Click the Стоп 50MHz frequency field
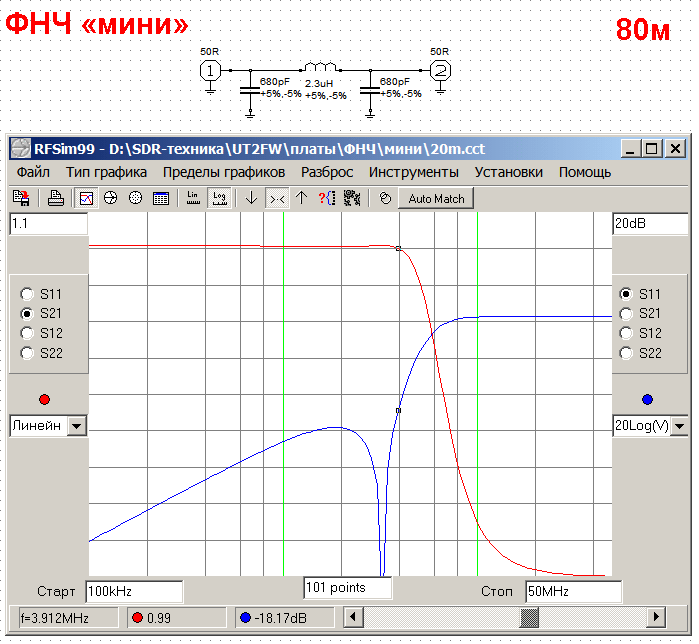The width and height of the screenshot is (699, 644). click(573, 591)
